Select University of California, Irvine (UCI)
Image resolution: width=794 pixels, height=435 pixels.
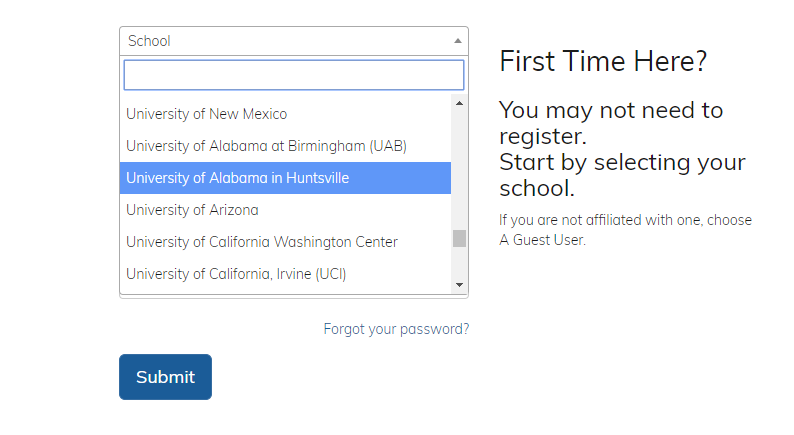point(285,273)
